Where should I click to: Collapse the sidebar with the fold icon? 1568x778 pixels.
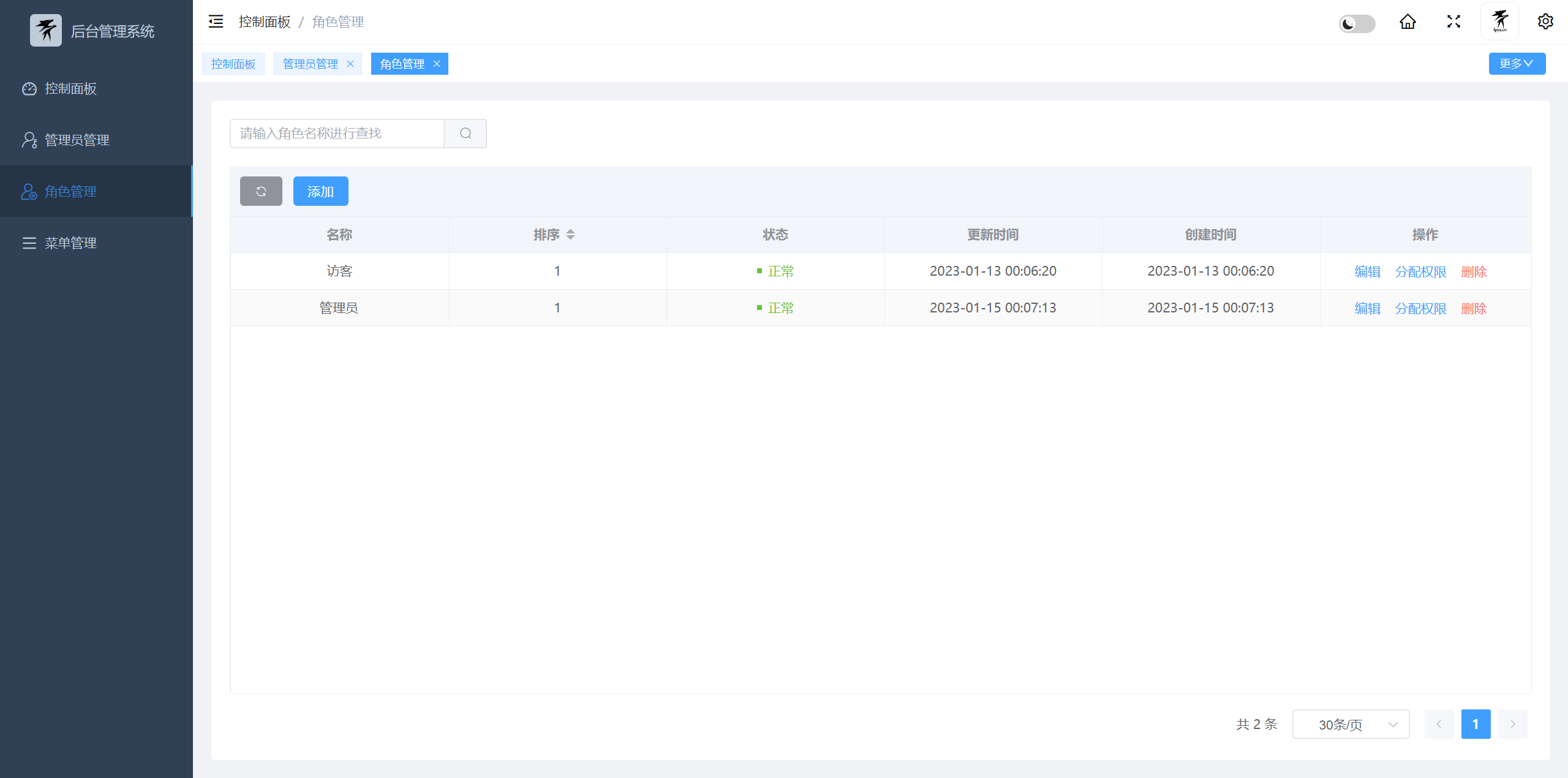point(216,22)
